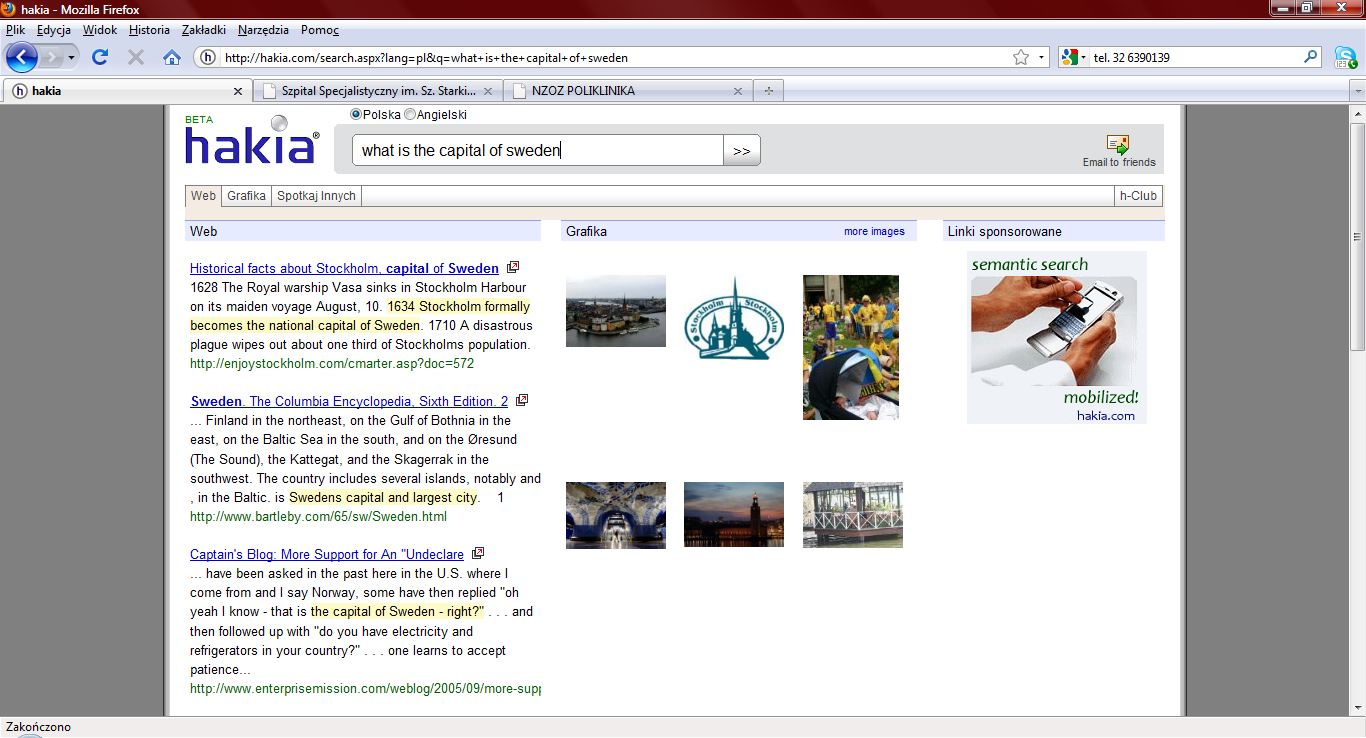Screen dimensions: 1366x738
Task: Close the Szpital Specjalistyczny tab
Action: (x=488, y=91)
